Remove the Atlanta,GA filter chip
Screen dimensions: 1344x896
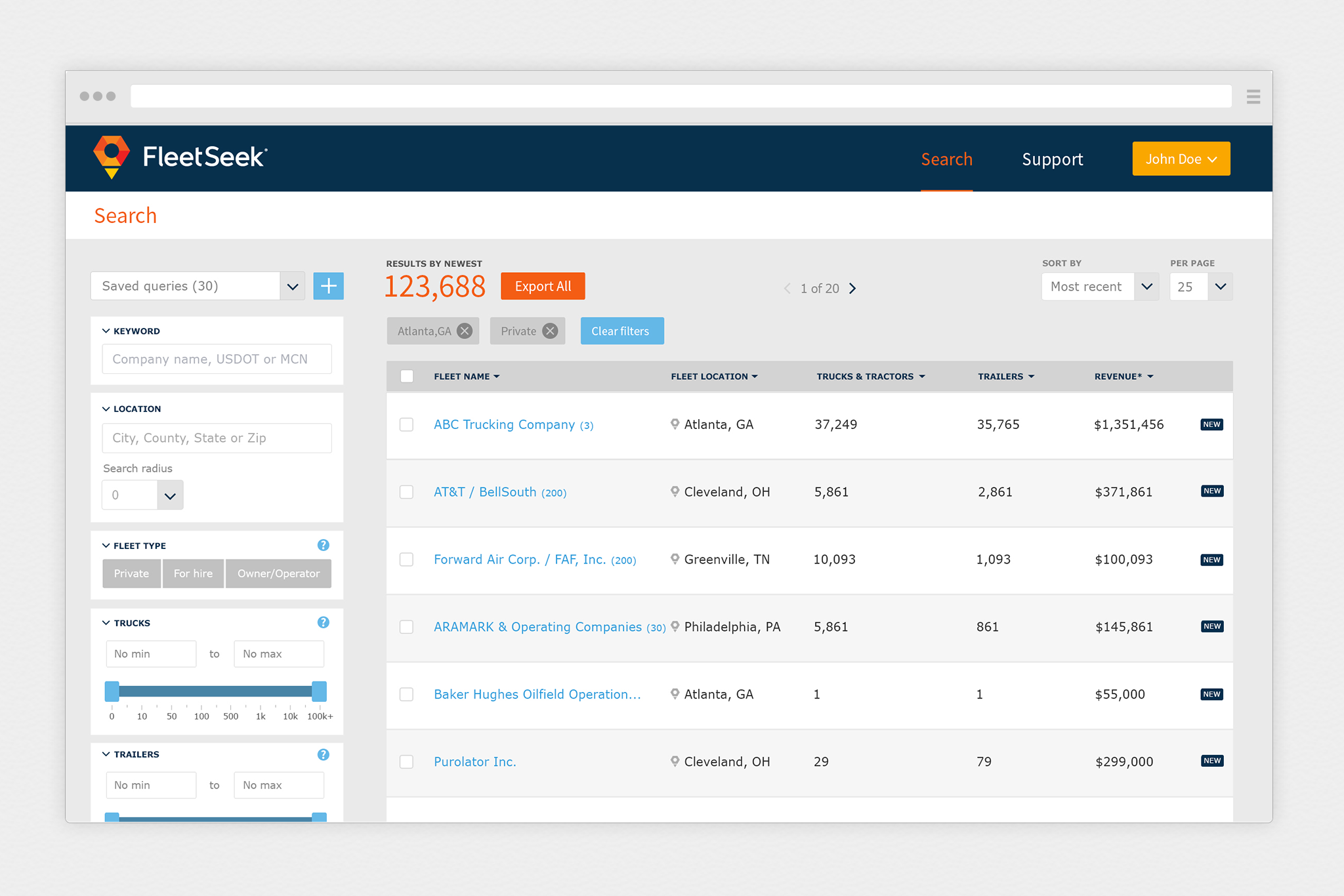tap(465, 331)
